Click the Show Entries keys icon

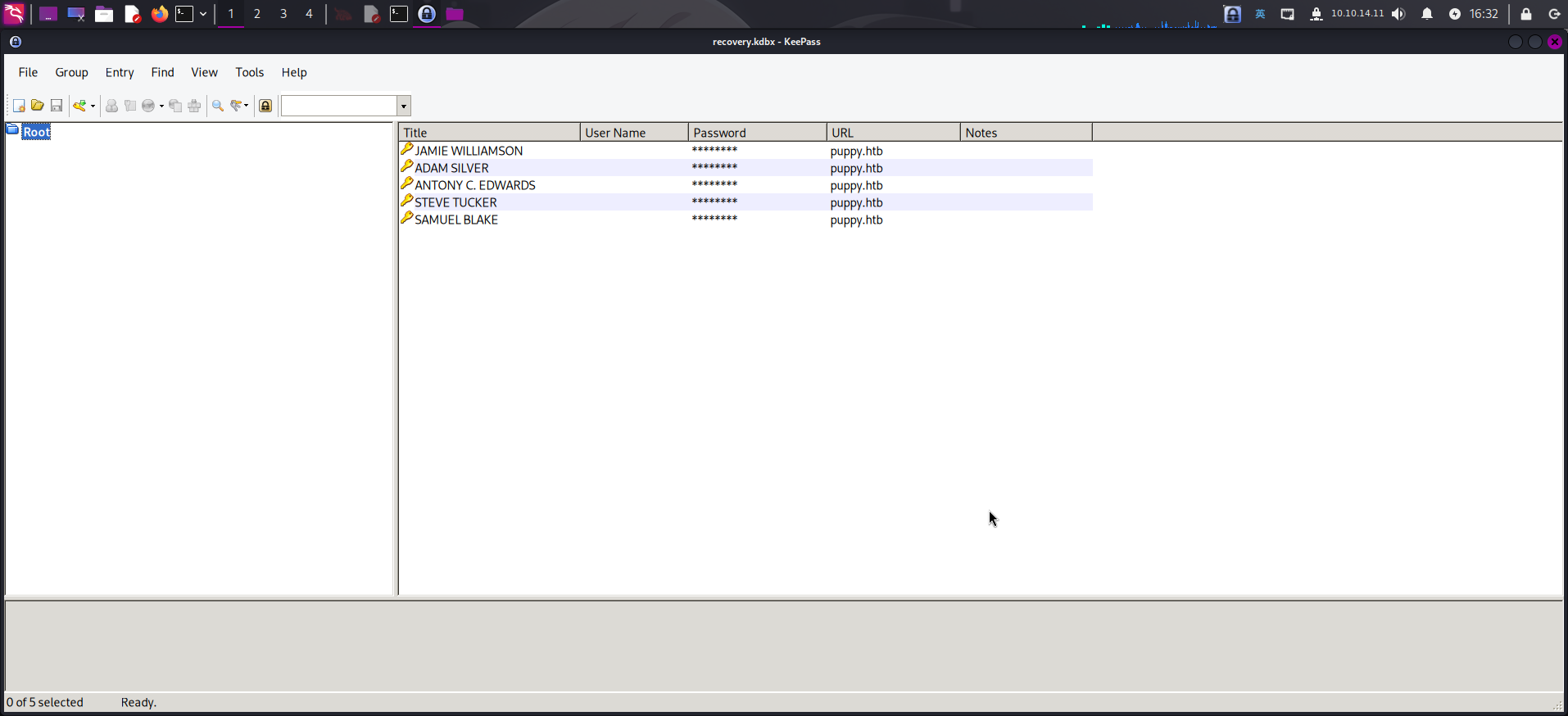(236, 106)
